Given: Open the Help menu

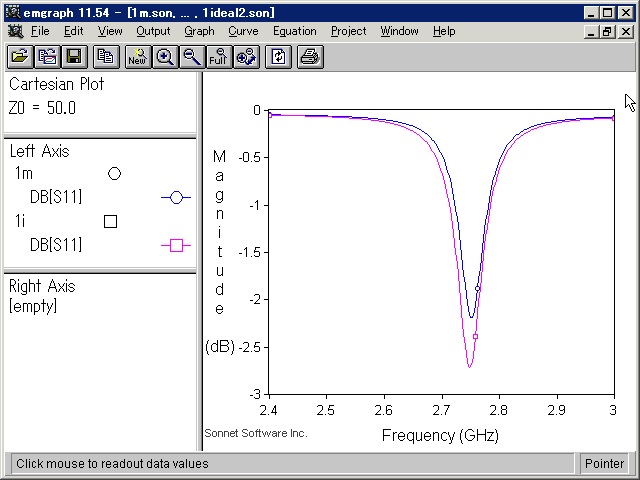Looking at the screenshot, I should point(444,31).
